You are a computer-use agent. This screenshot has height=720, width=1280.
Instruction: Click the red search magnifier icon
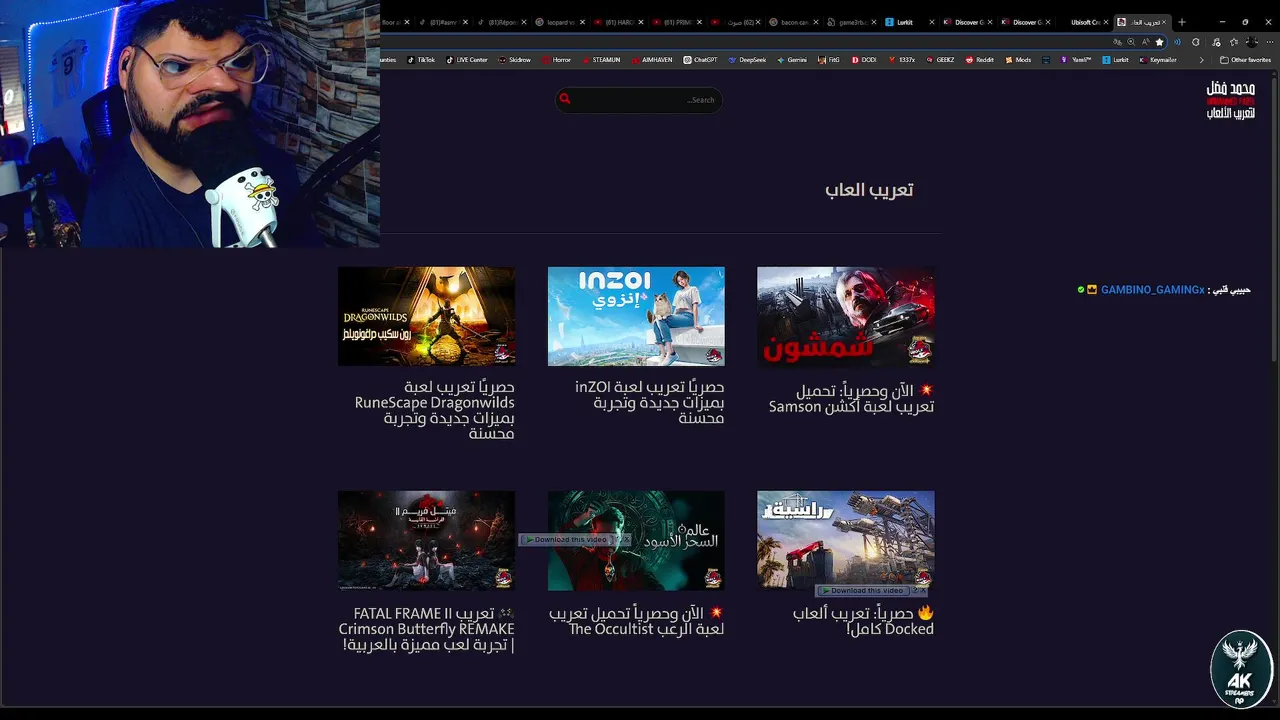point(565,99)
